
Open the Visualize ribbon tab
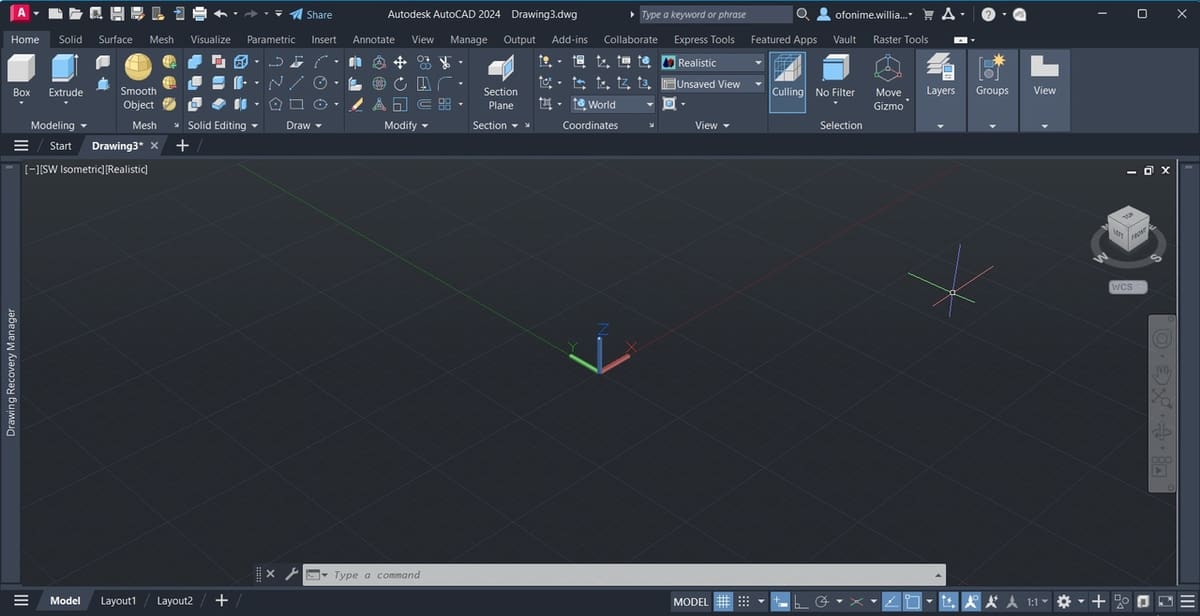pyautogui.click(x=210, y=39)
